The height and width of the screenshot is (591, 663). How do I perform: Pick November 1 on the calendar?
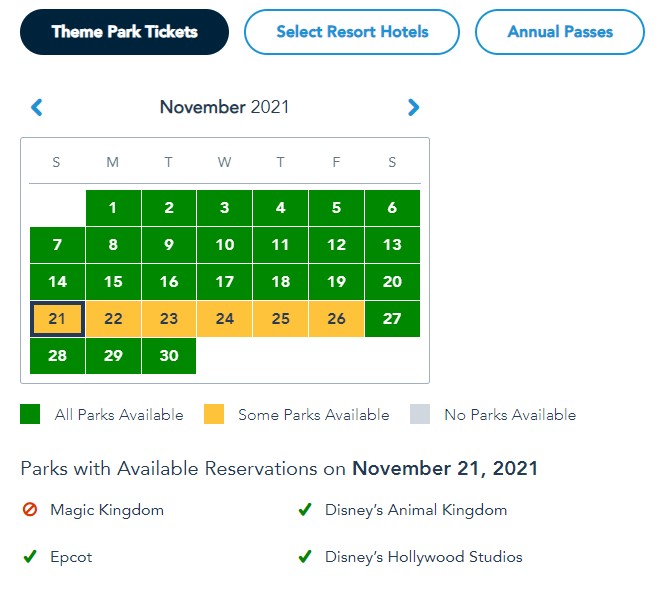coord(113,208)
